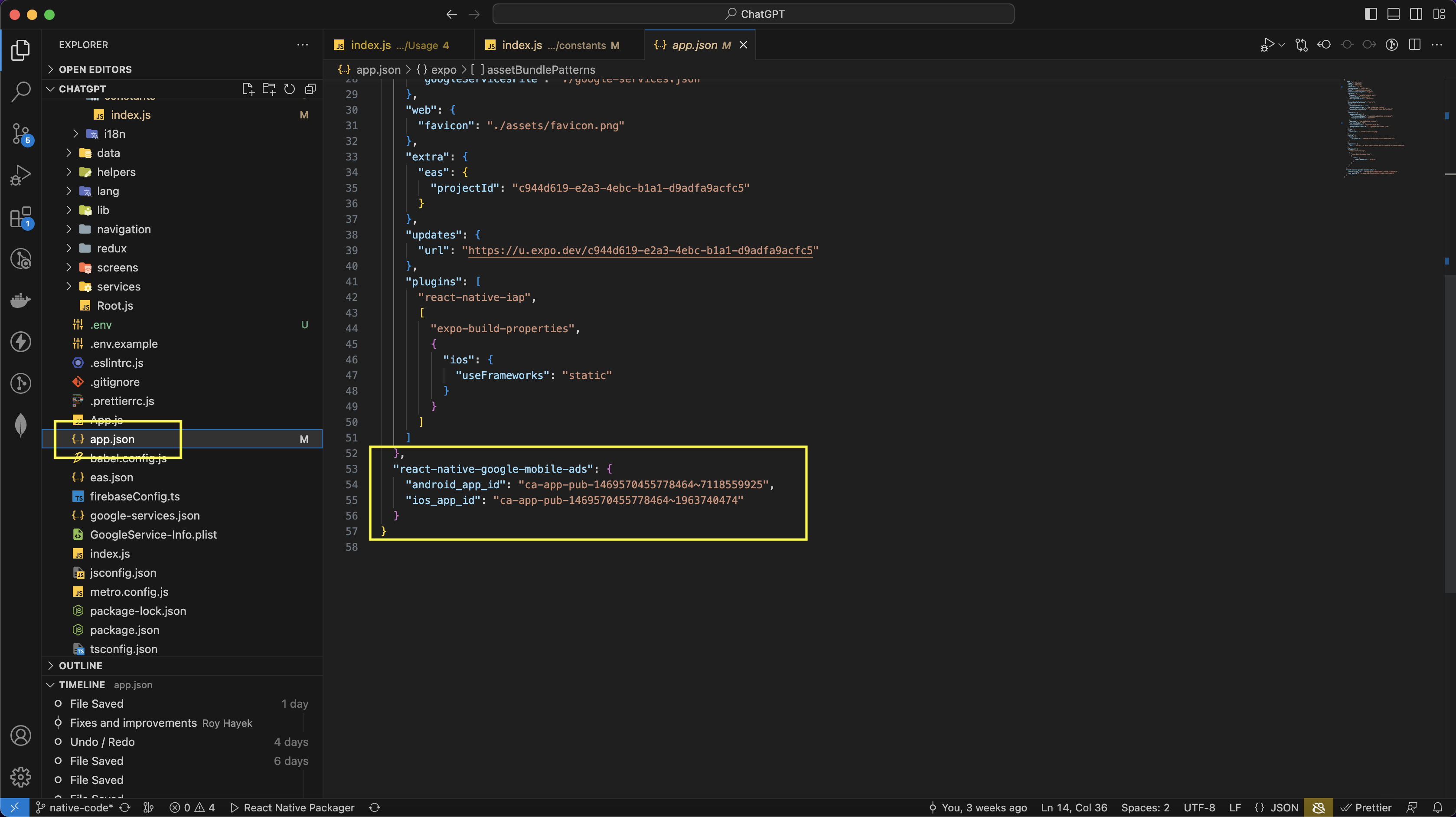Open eas.json in the file tree

coord(182,477)
